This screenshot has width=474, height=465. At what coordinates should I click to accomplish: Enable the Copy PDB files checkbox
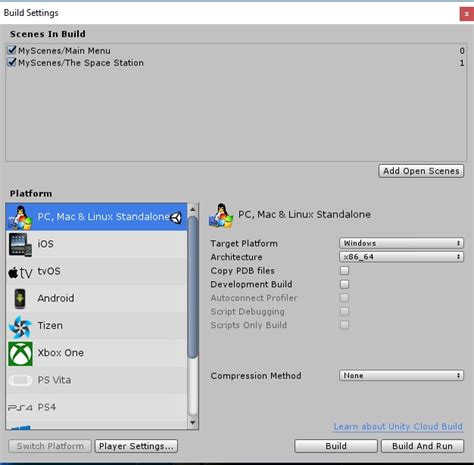(344, 270)
